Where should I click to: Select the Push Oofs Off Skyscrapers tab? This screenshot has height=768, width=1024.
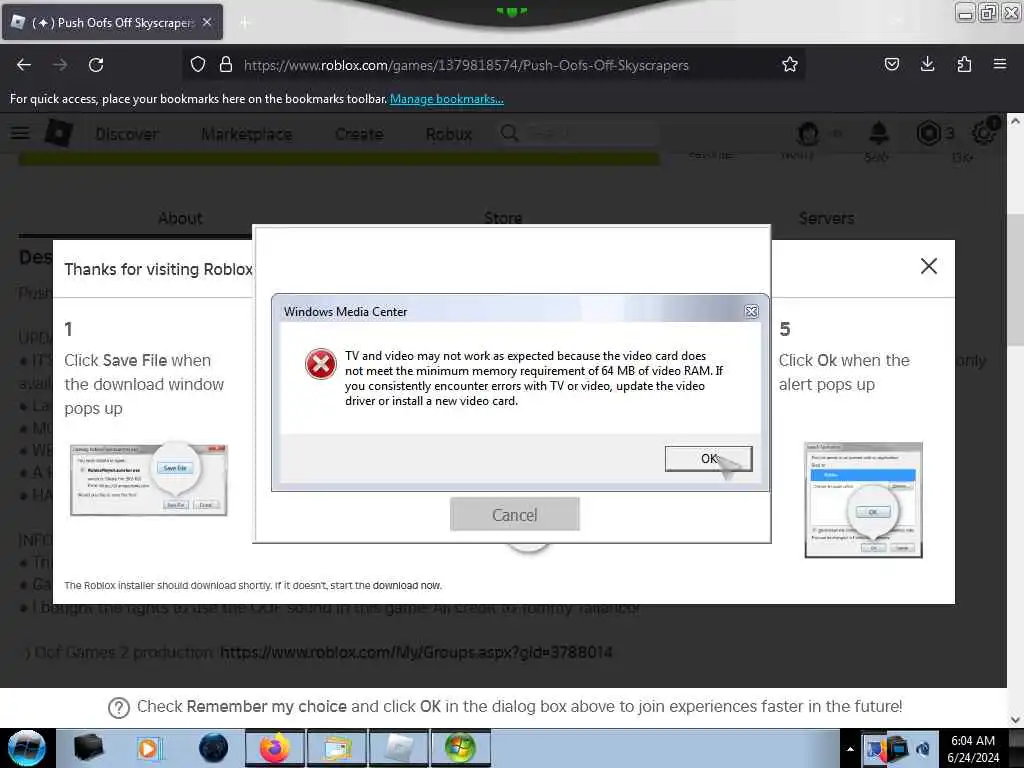coord(112,22)
